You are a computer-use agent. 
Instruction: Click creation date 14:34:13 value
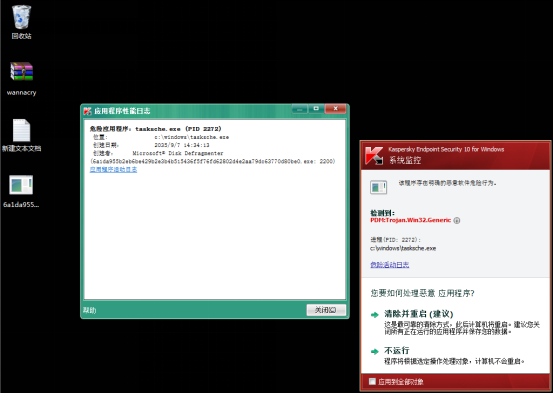coord(182,145)
